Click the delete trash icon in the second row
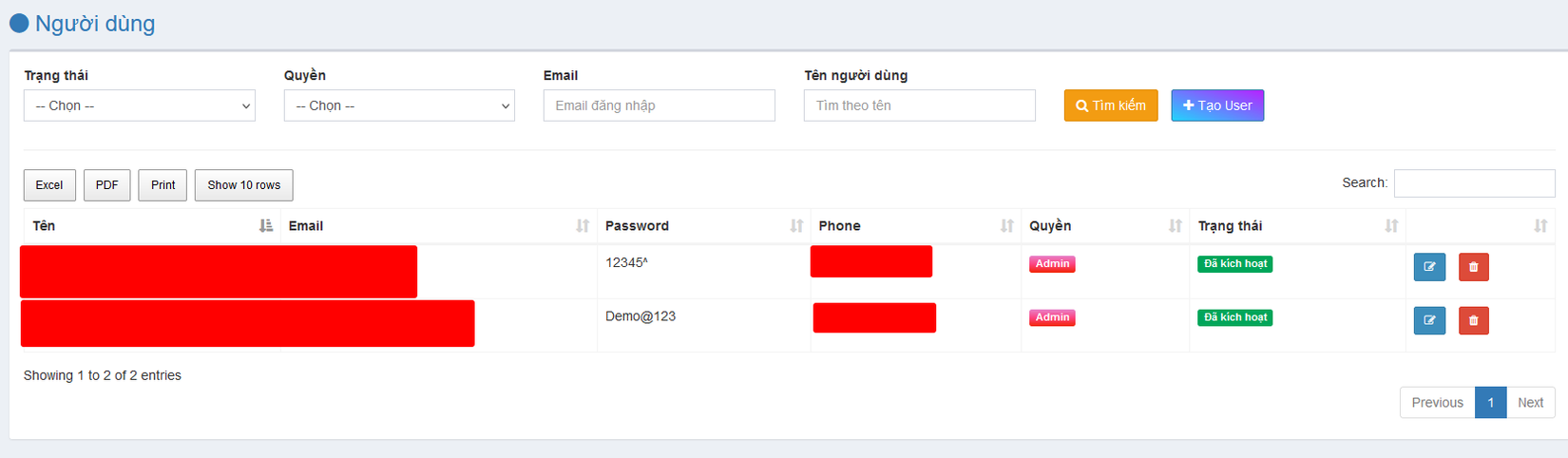The width and height of the screenshot is (1568, 458). point(1473,320)
